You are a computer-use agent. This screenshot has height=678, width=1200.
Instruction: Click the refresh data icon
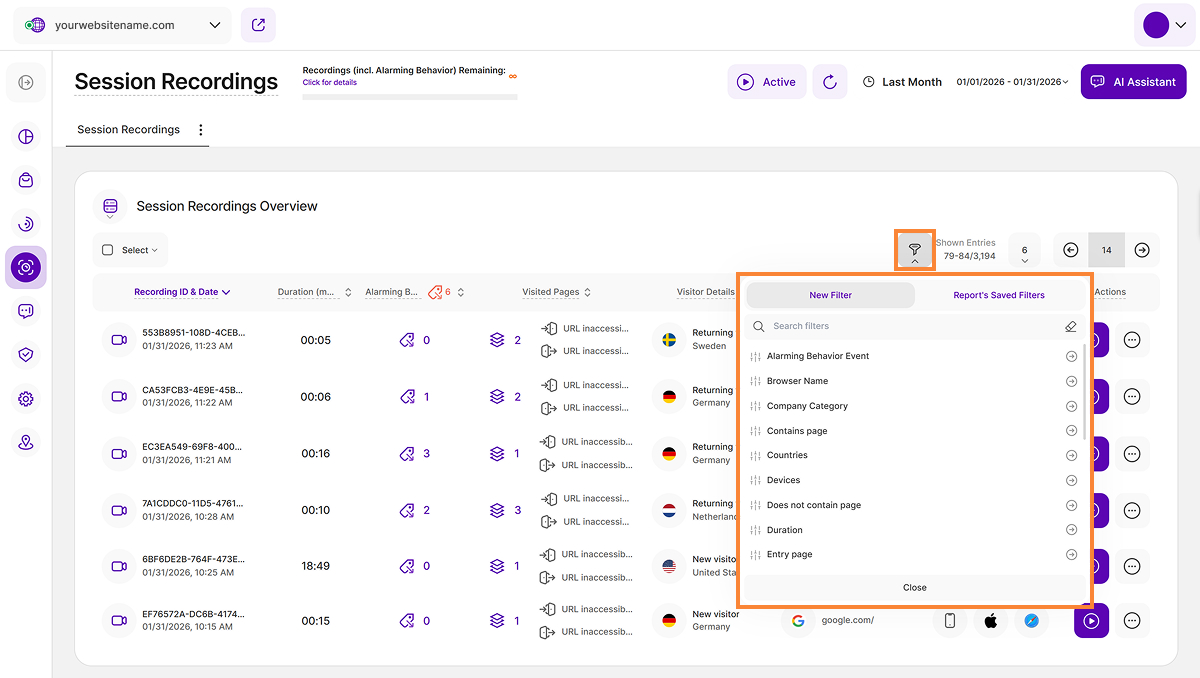[x=829, y=82]
